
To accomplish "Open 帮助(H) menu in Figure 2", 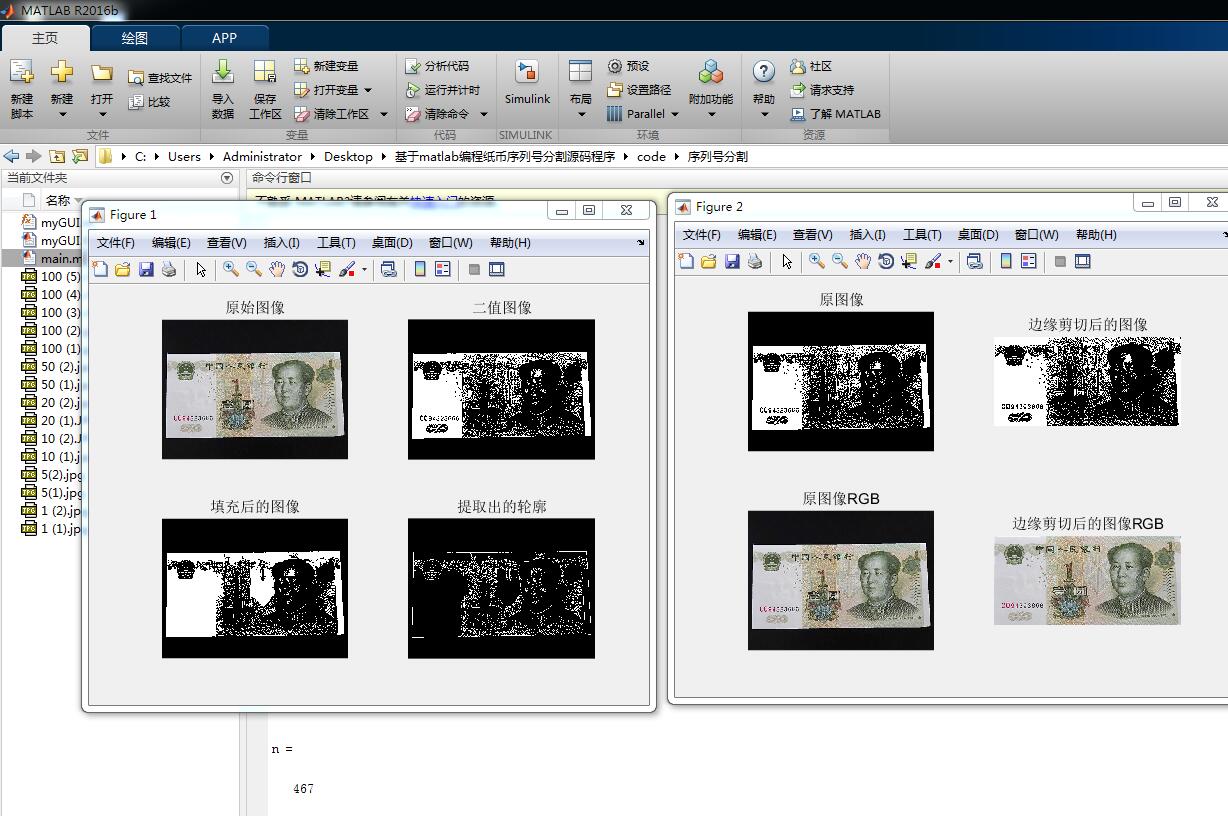I will tap(1096, 235).
